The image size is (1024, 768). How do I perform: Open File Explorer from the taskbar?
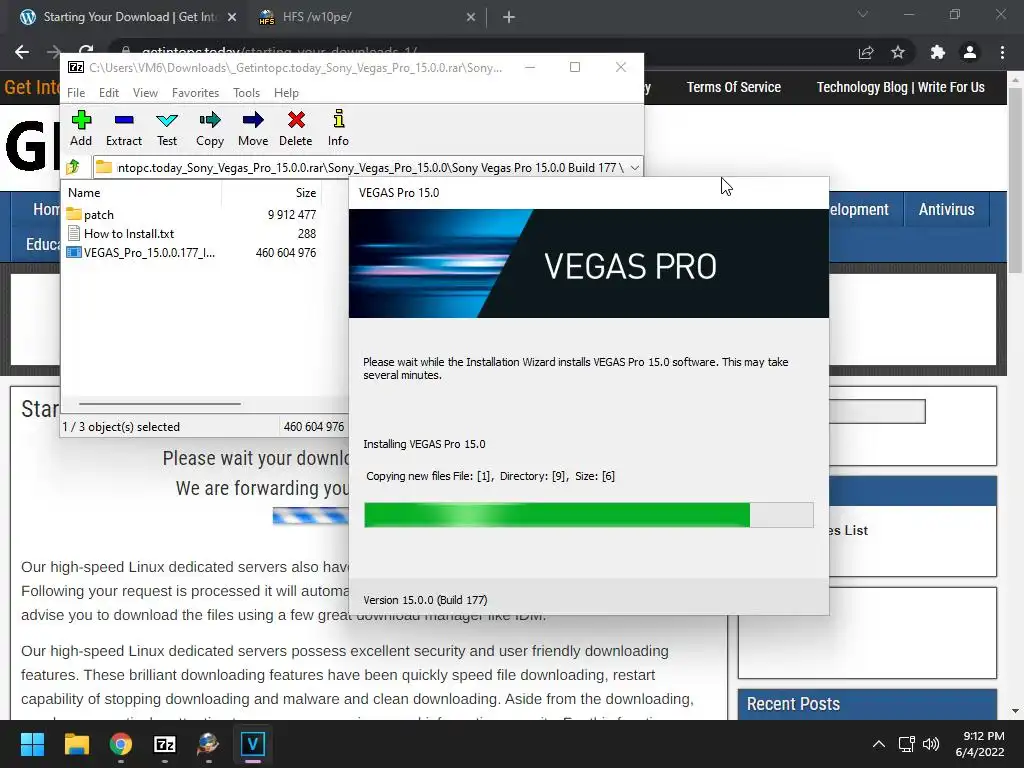[x=76, y=744]
